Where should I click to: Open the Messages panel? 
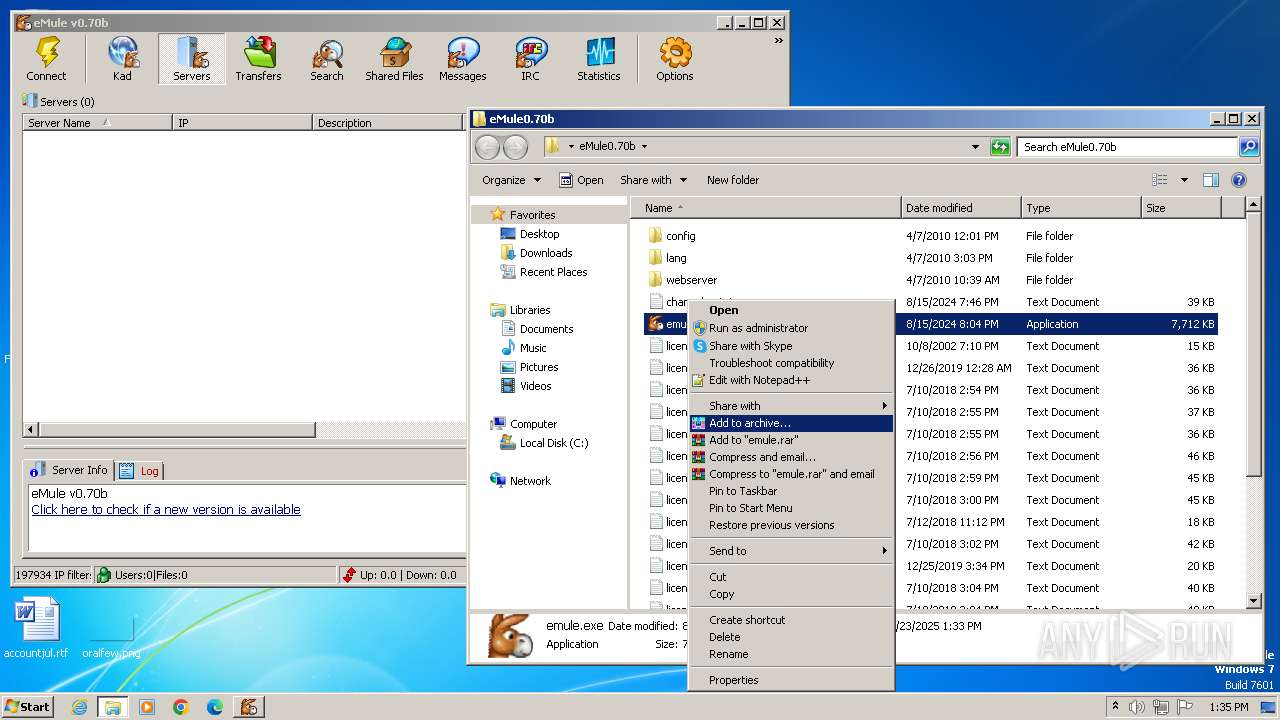coord(462,59)
